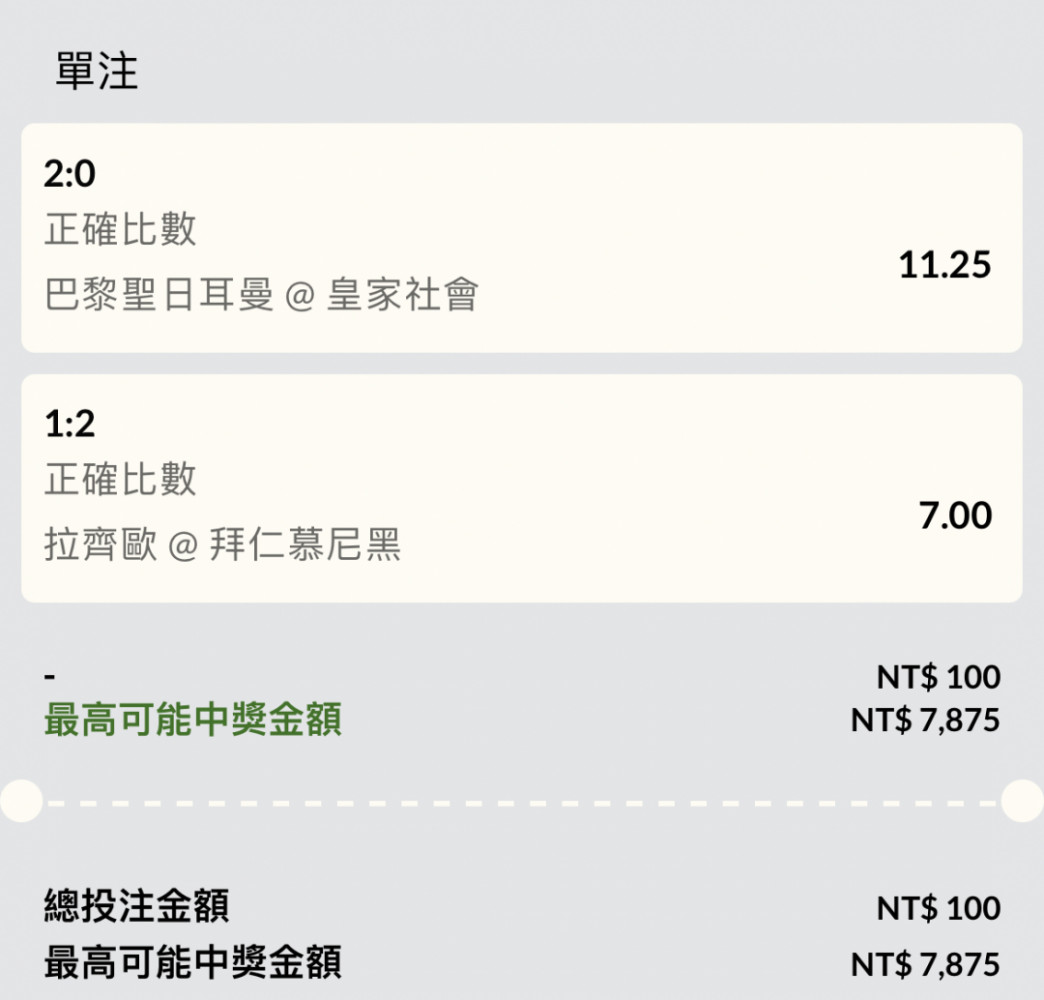Click the left notch circle of the divider

coord(21,801)
